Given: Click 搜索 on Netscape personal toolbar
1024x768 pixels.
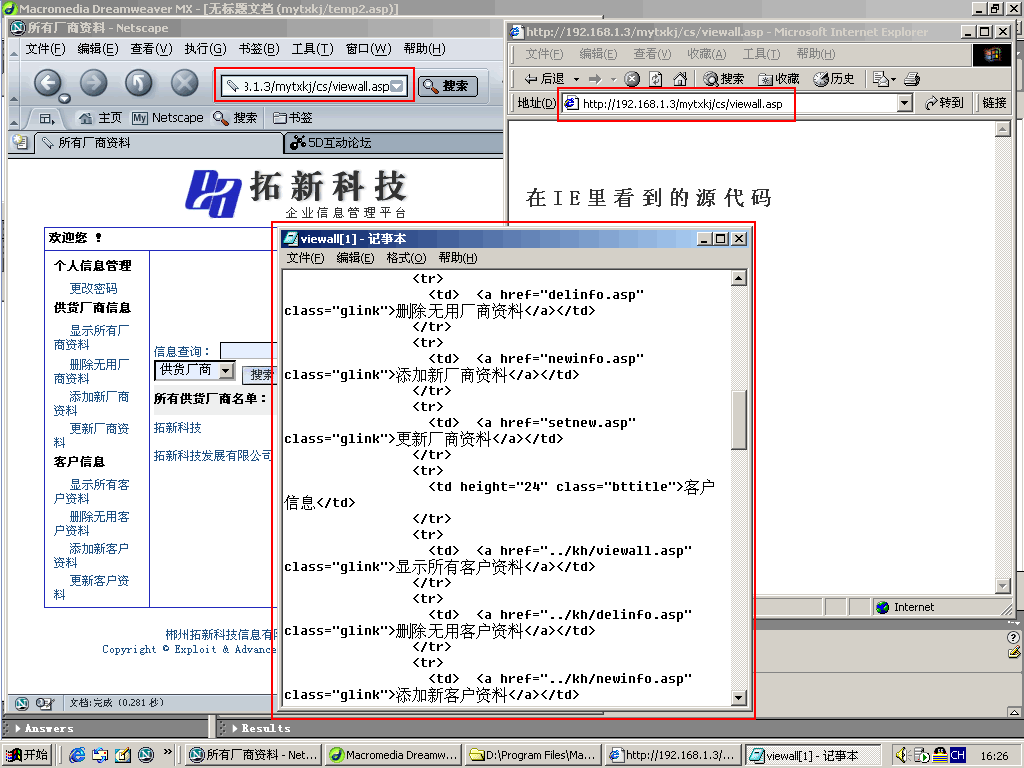Looking at the screenshot, I should 236,118.
